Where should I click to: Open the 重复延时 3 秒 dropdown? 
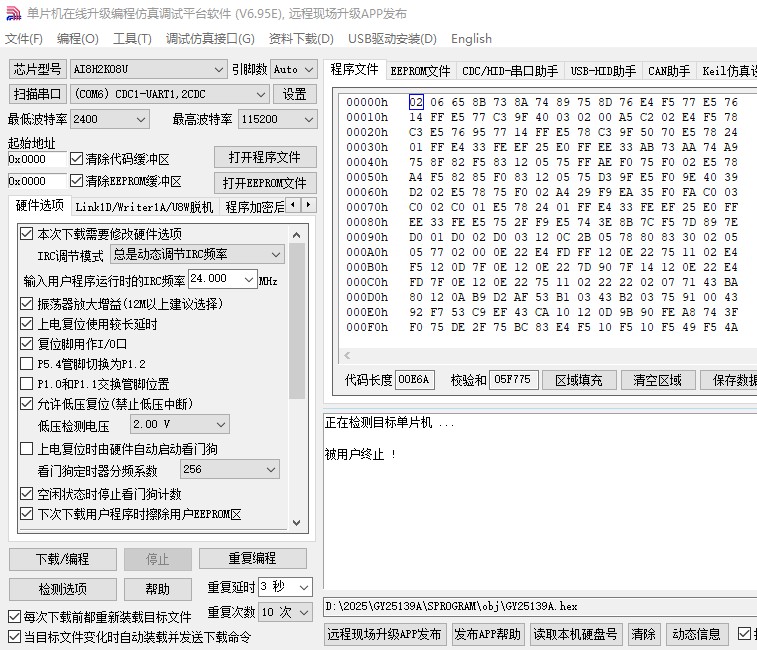click(304, 587)
